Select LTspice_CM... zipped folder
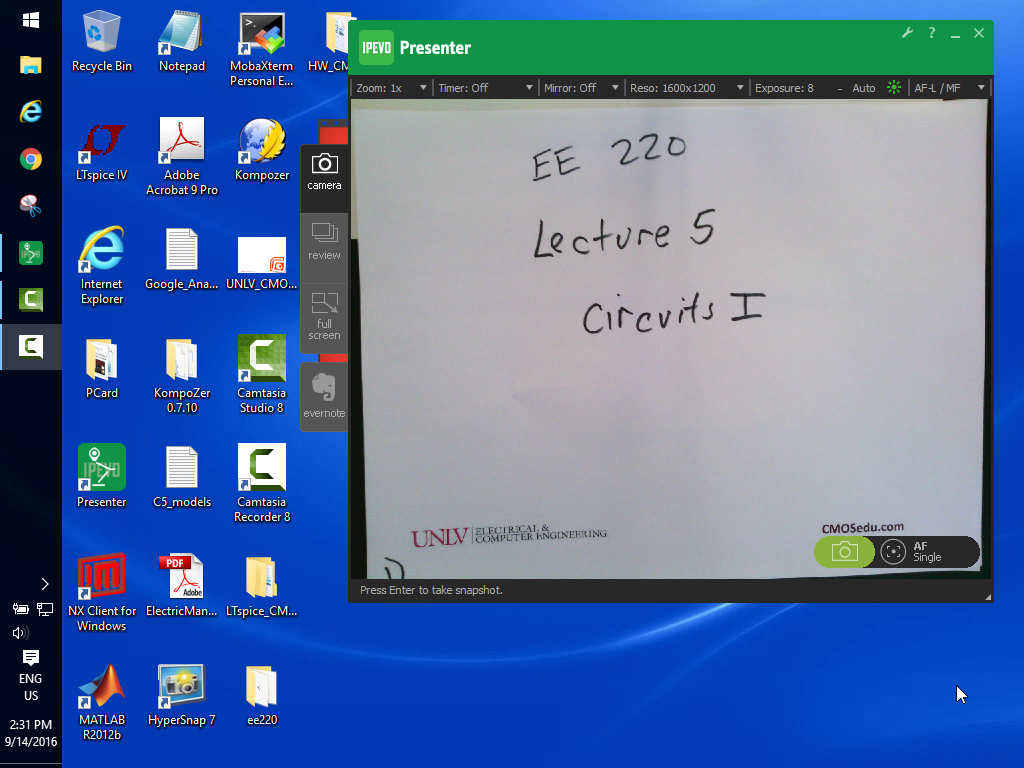 261,586
